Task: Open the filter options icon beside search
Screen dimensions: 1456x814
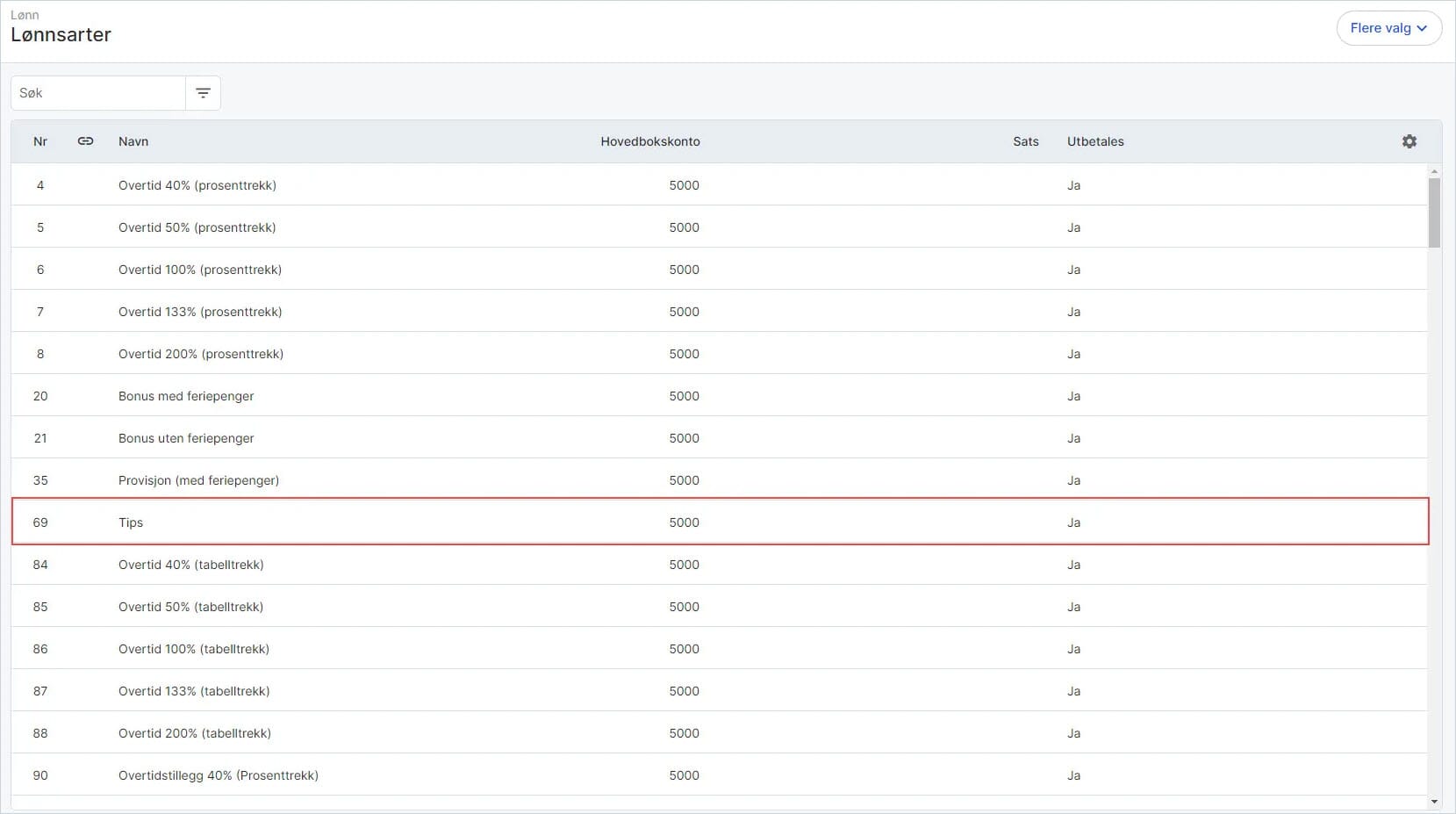Action: 203,93
